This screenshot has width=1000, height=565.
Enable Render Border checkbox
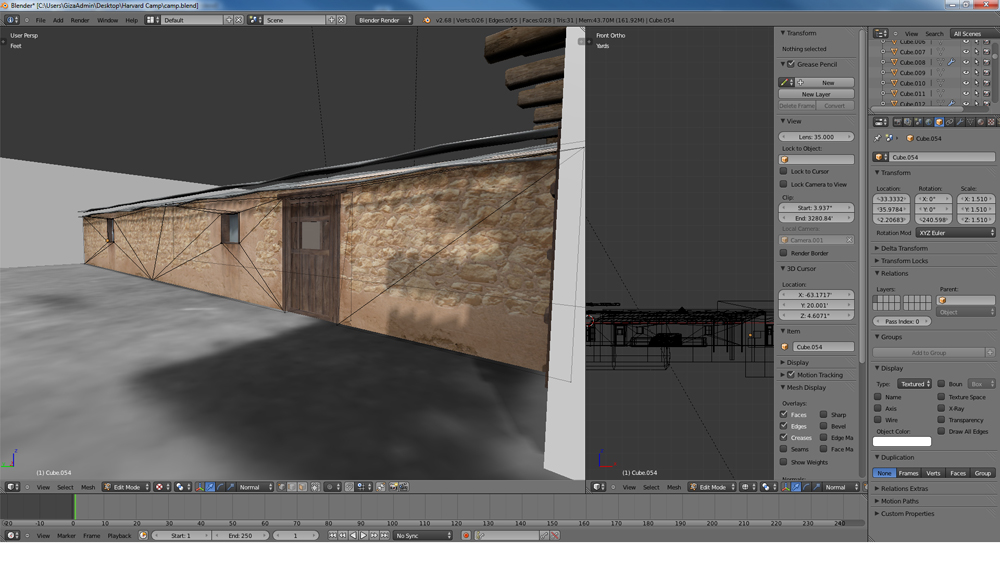point(784,253)
